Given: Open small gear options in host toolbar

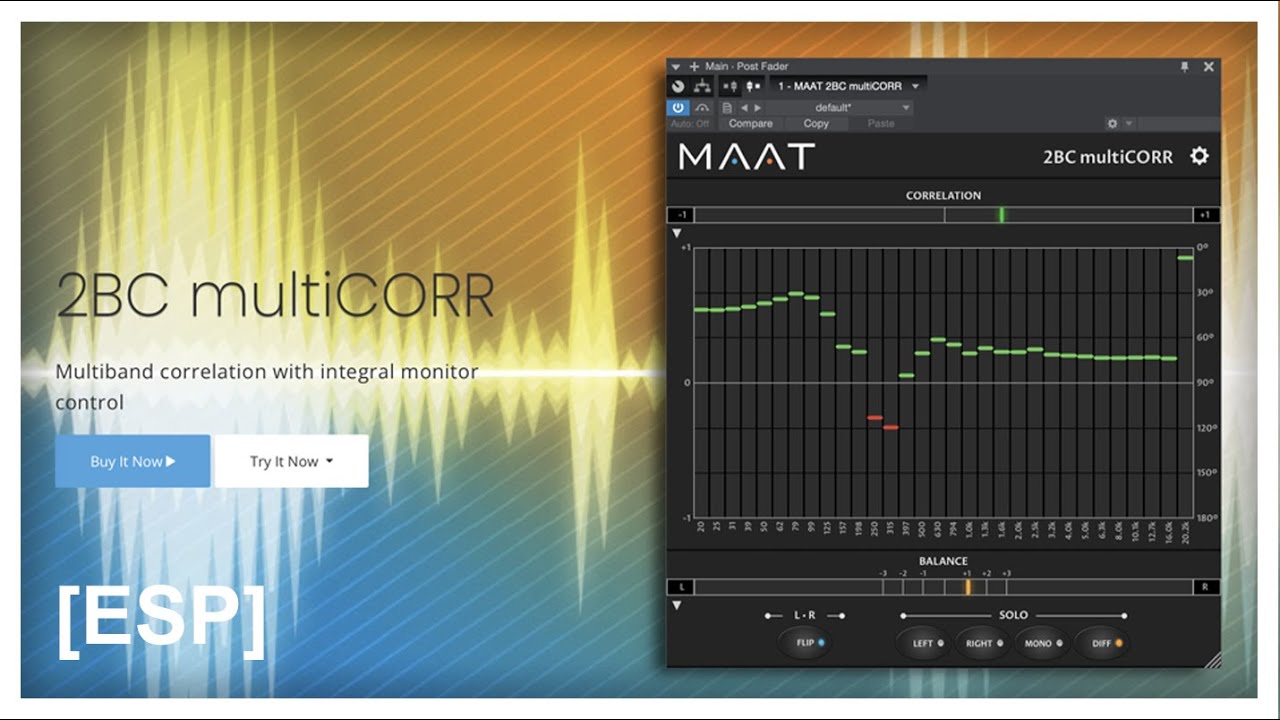Looking at the screenshot, I should click(1112, 123).
